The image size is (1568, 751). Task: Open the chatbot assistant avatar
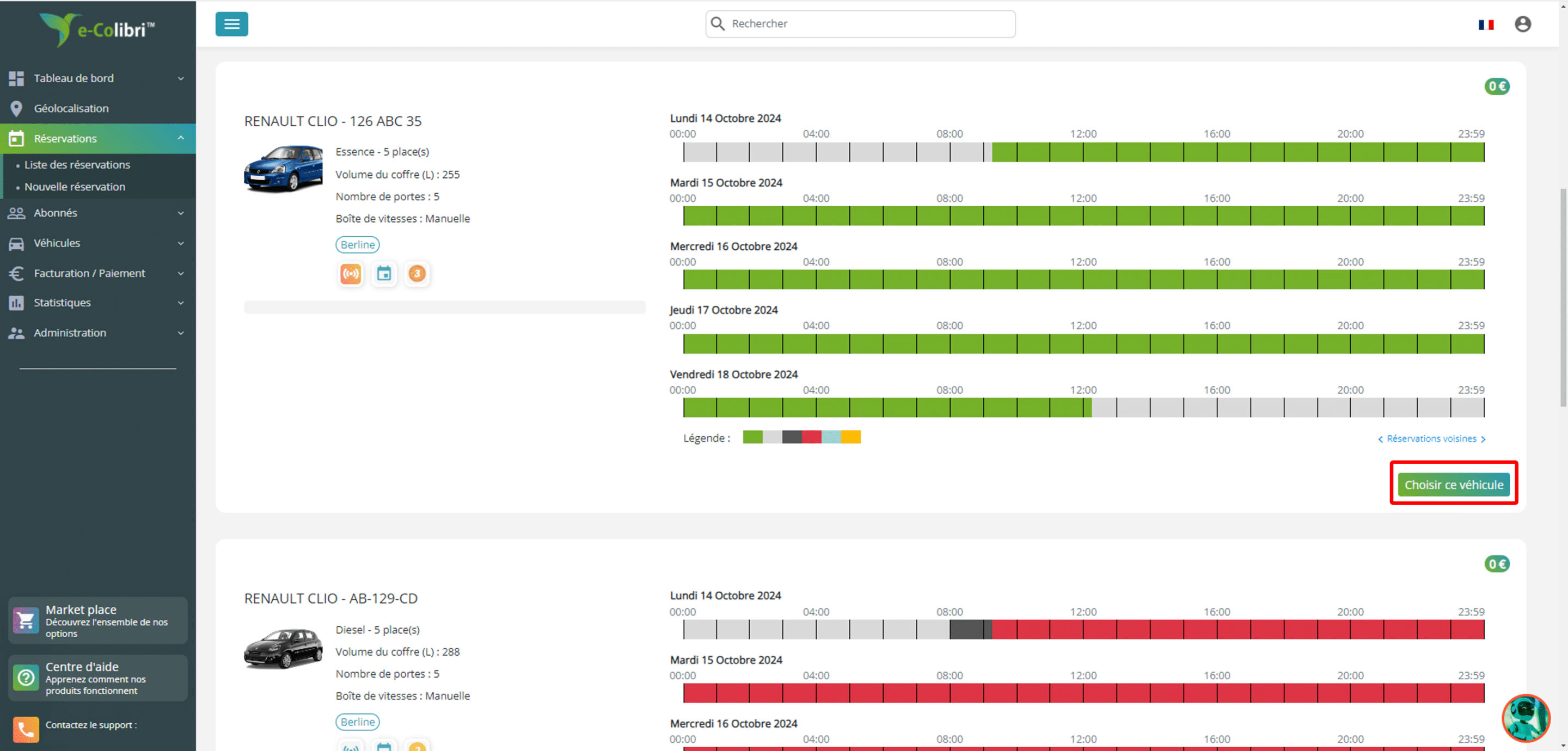point(1526,718)
